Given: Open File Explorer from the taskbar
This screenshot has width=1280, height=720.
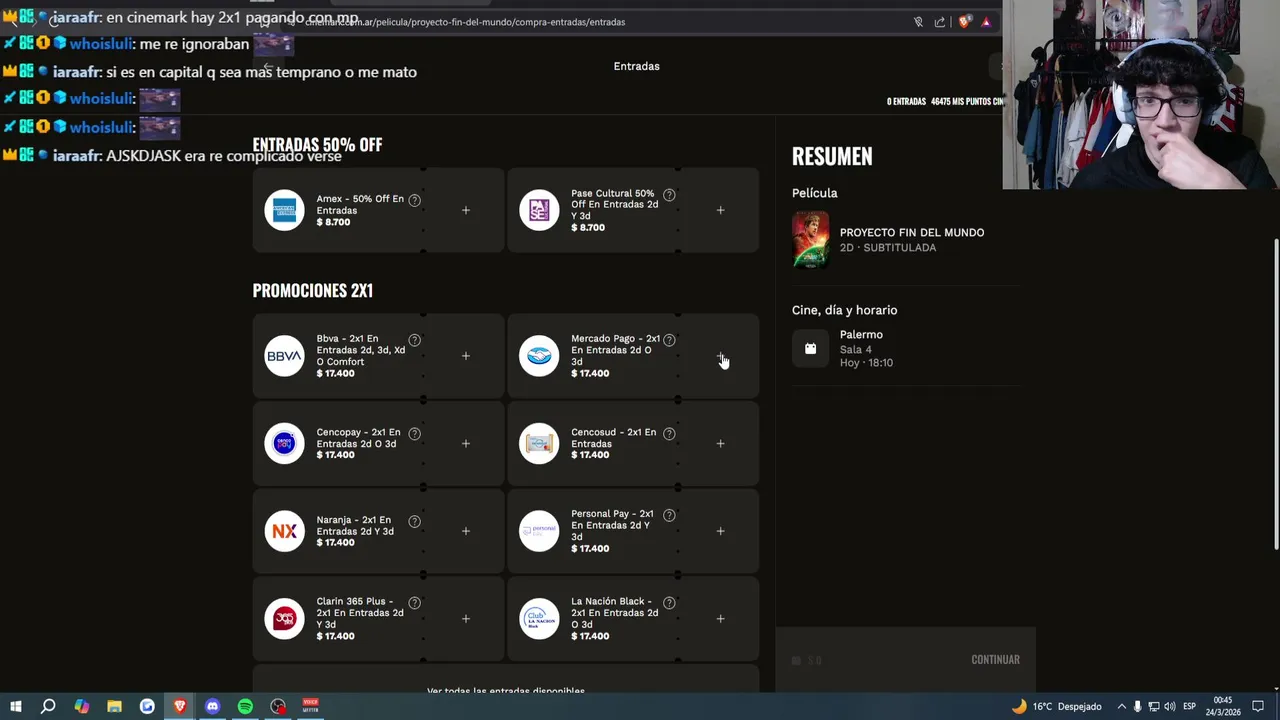Looking at the screenshot, I should (114, 706).
